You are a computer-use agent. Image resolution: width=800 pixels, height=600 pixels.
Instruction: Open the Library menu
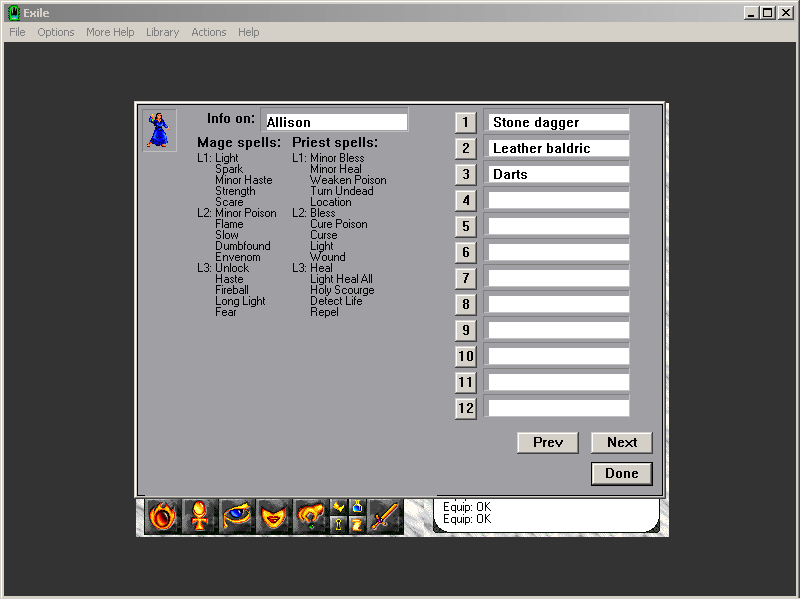click(162, 32)
